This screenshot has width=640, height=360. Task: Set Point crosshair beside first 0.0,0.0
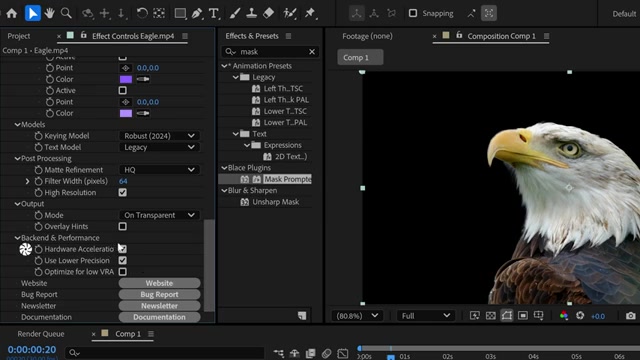click(x=126, y=68)
